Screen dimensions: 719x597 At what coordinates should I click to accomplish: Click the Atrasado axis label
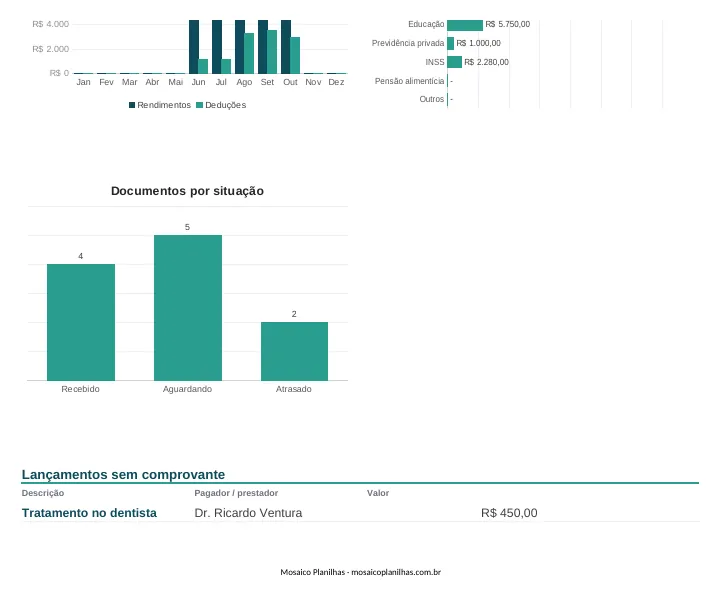(293, 389)
